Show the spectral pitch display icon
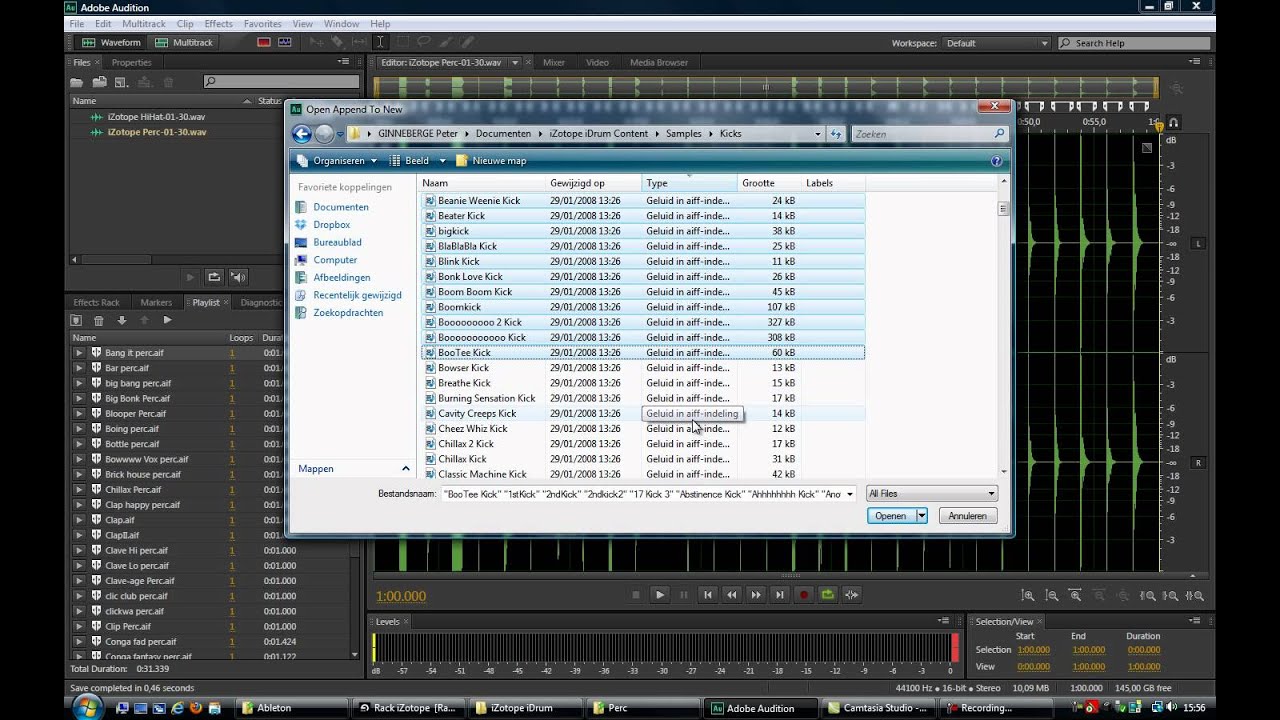 click(285, 42)
